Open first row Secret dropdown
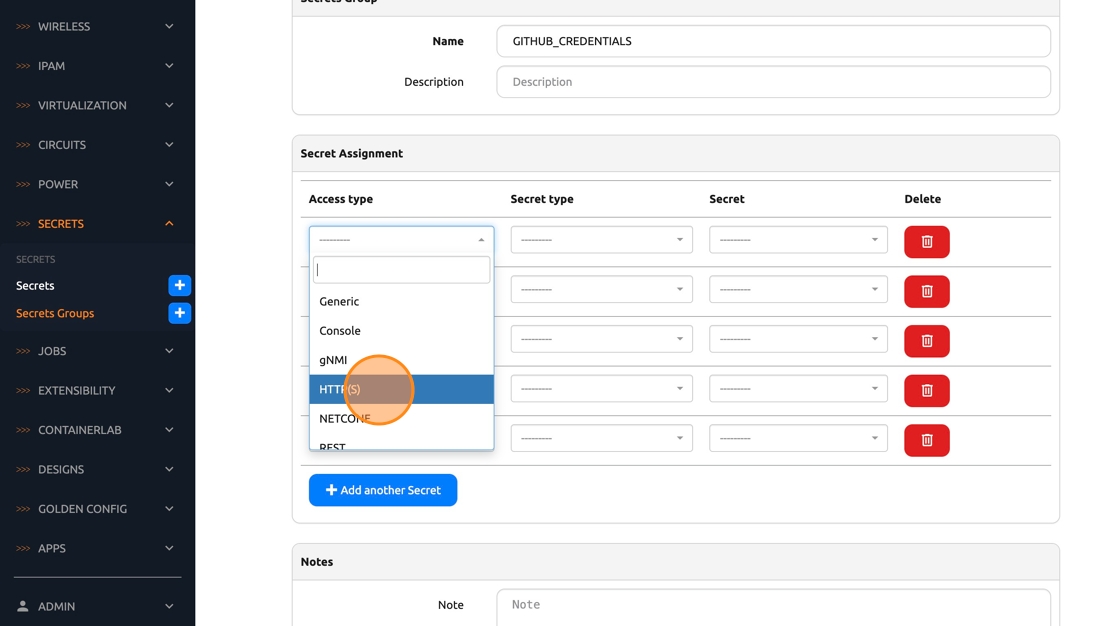Viewport: 1120px width, 626px height. tap(798, 240)
